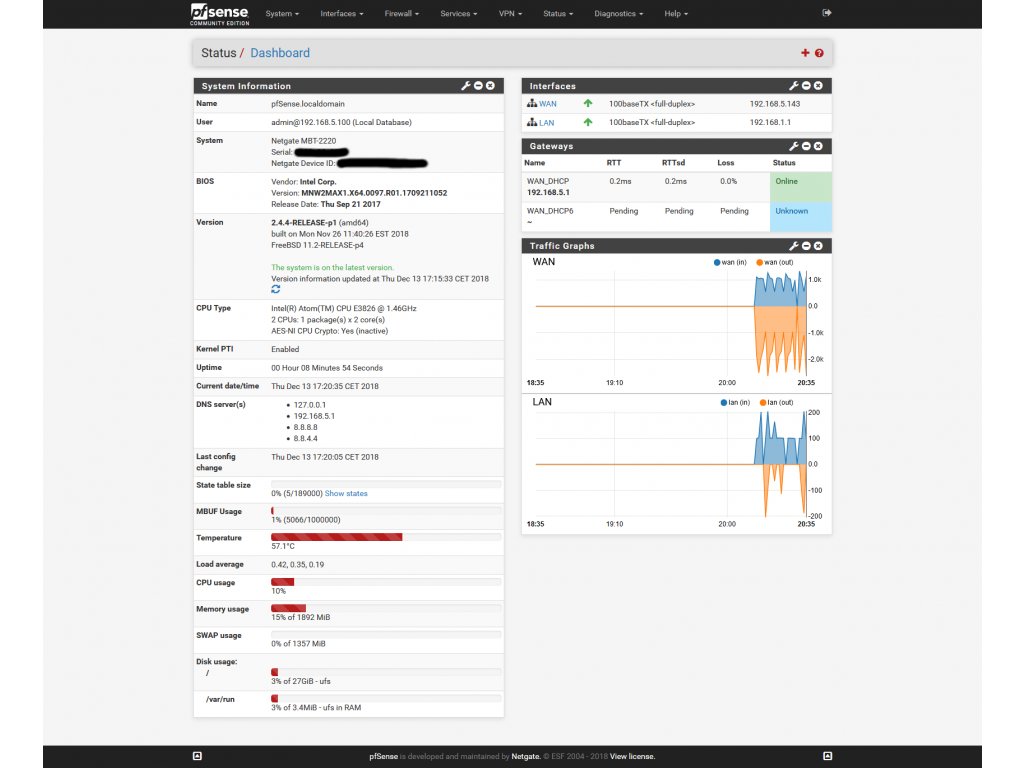The height and width of the screenshot is (768, 1024).
Task: Expand the VPN menu
Action: click(x=510, y=14)
